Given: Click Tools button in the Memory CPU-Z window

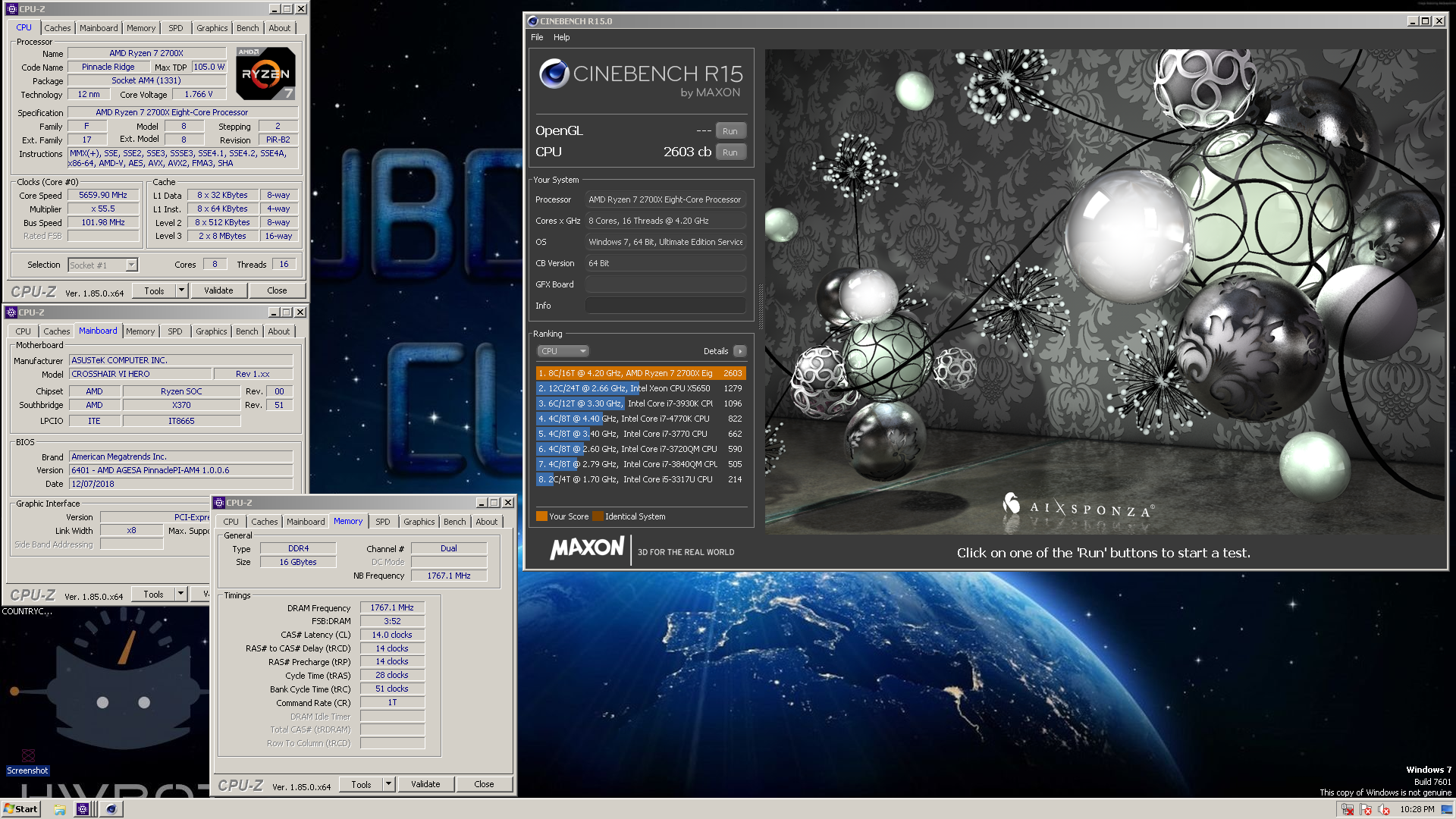Looking at the screenshot, I should tap(361, 784).
